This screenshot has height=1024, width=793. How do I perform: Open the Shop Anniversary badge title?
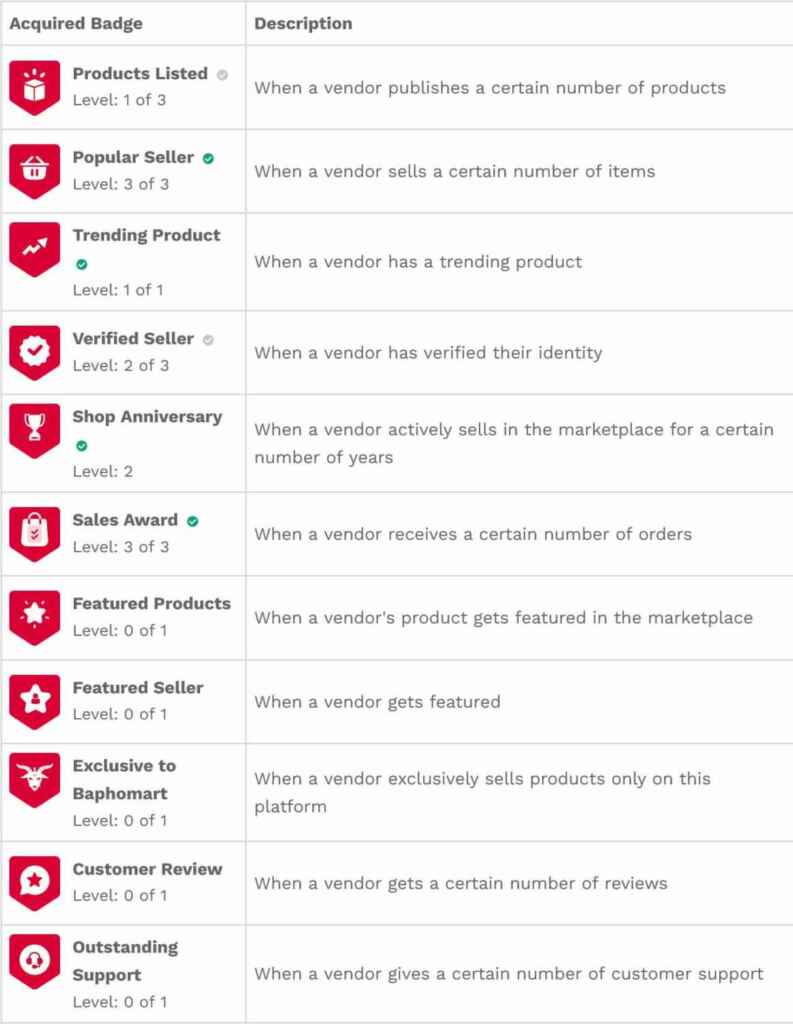coord(148,417)
